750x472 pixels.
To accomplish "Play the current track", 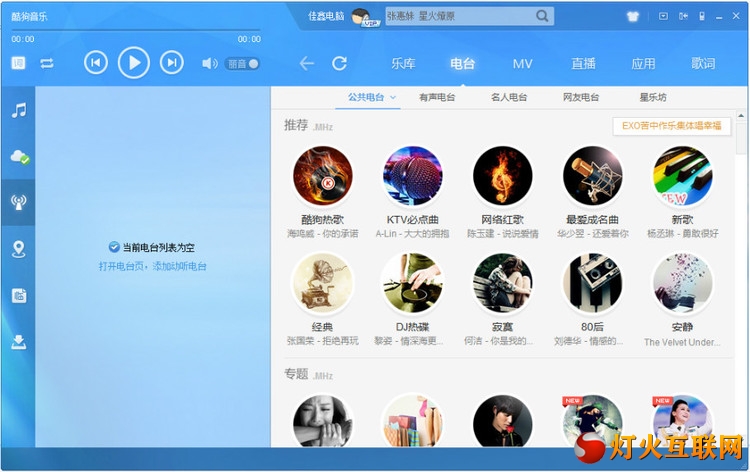I will click(134, 63).
